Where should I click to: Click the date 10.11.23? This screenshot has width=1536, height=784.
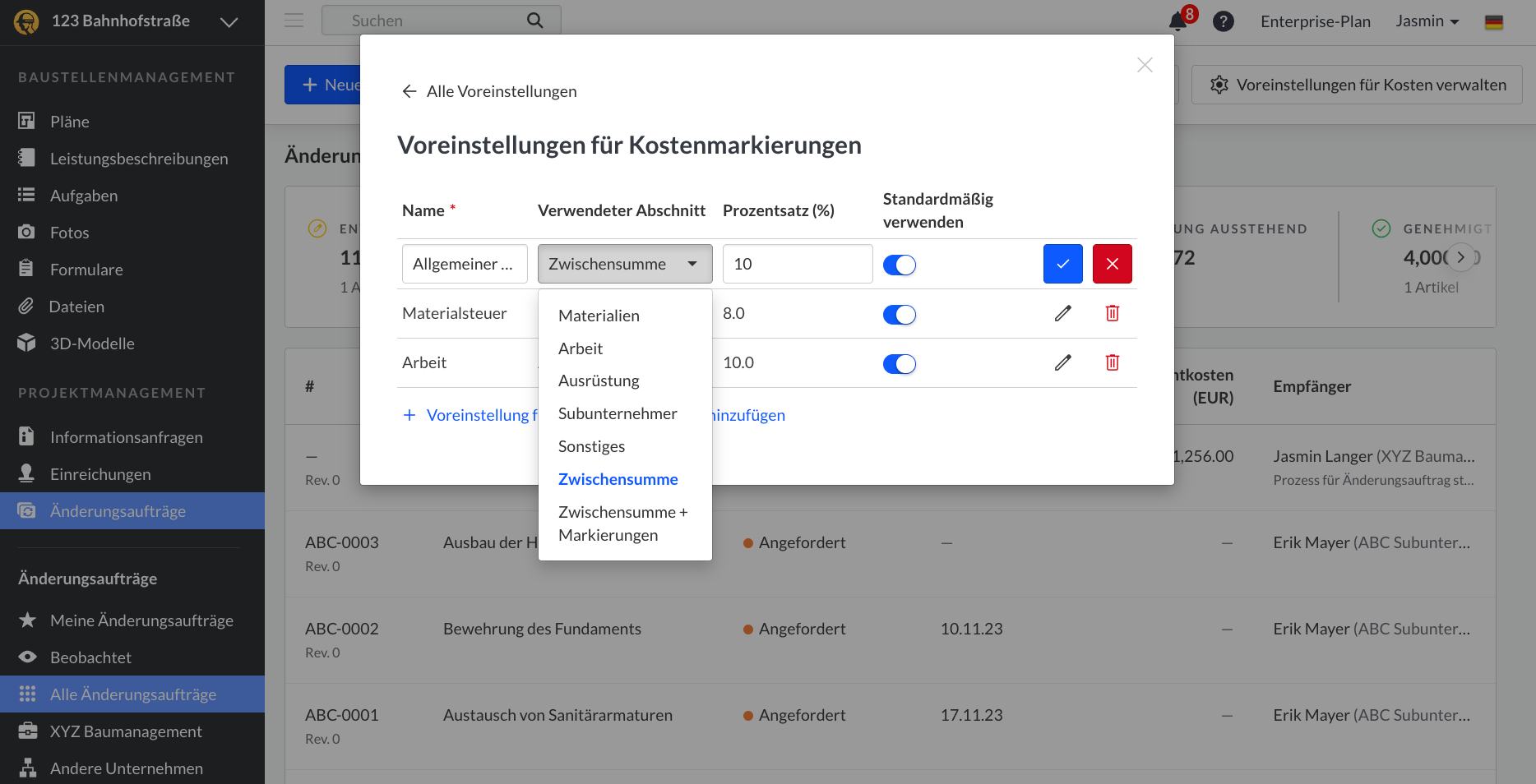pos(972,629)
